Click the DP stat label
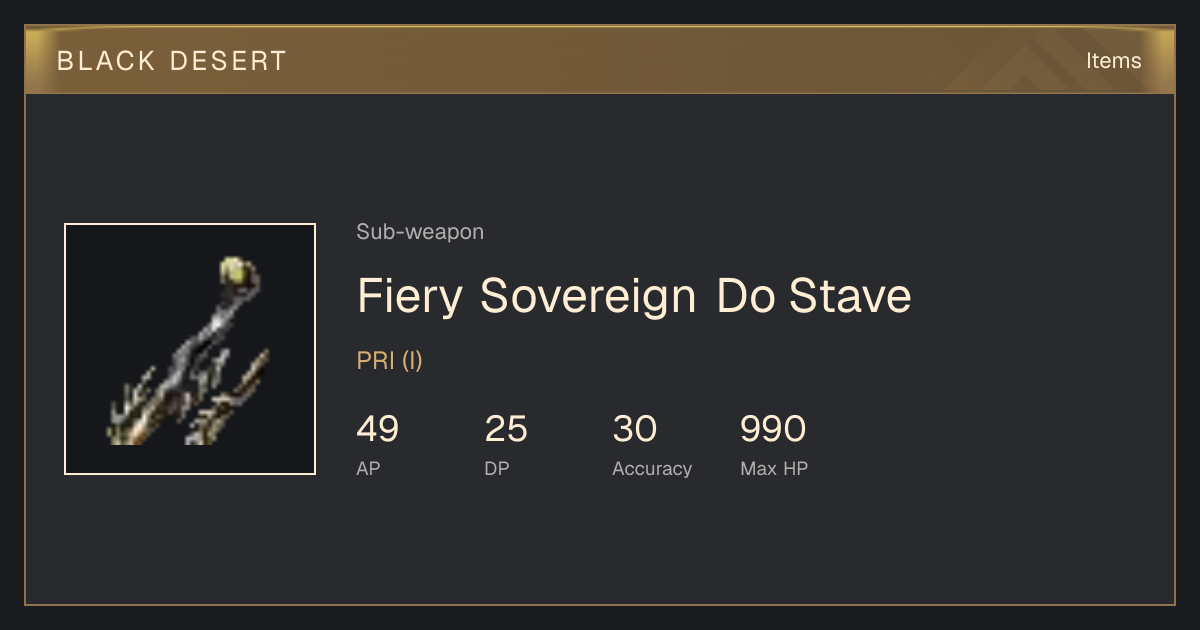The height and width of the screenshot is (630, 1200). 497,468
